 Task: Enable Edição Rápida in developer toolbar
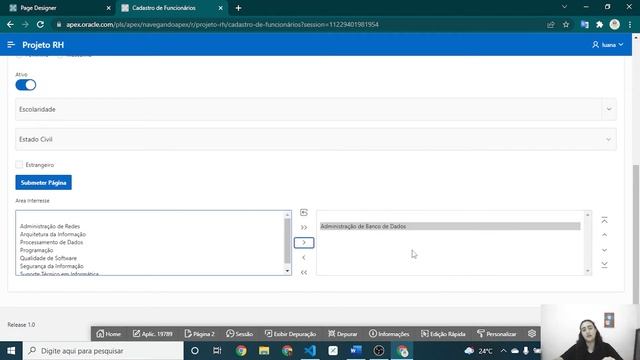point(443,334)
